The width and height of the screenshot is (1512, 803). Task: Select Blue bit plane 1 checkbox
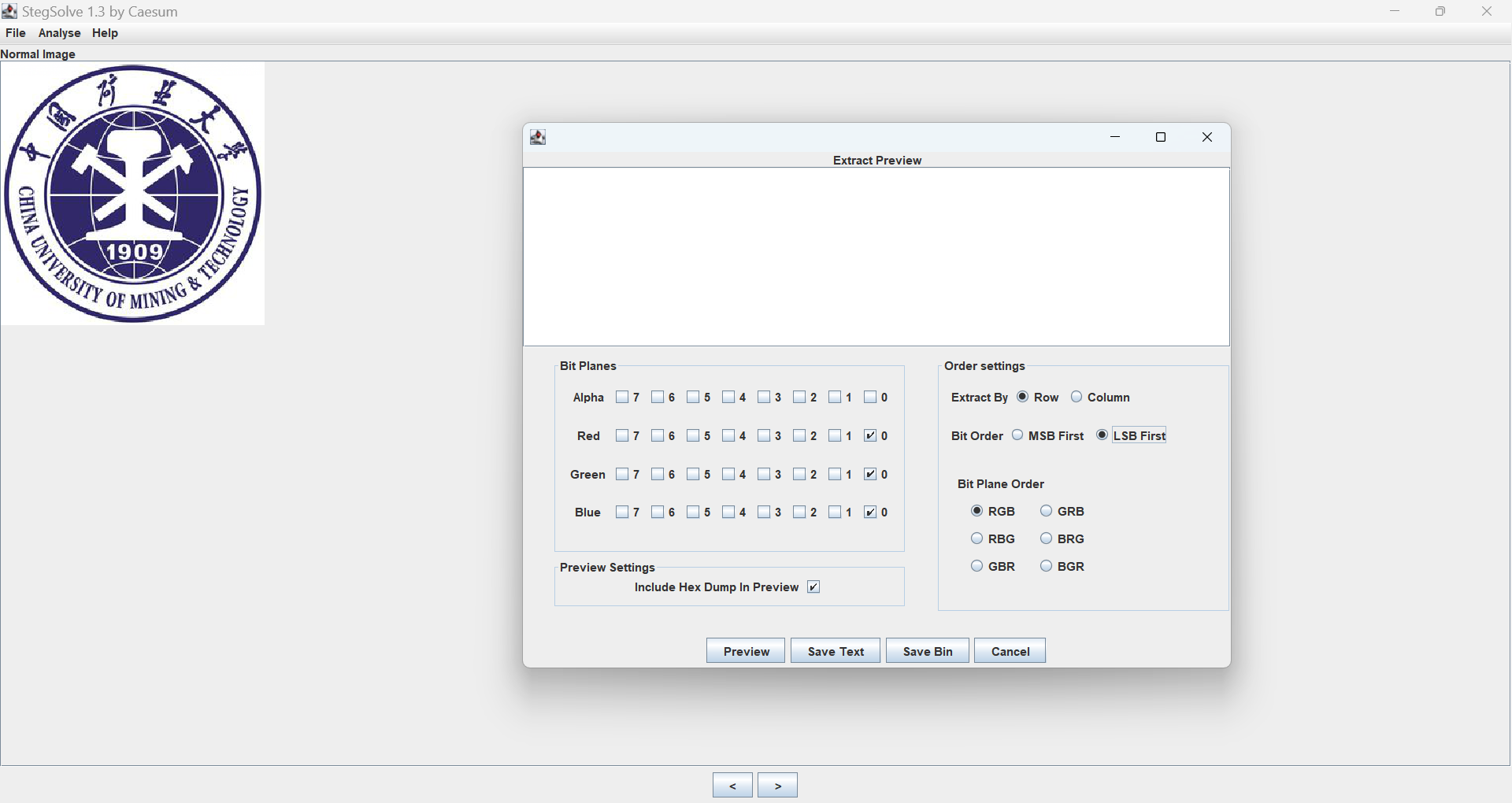(x=835, y=513)
